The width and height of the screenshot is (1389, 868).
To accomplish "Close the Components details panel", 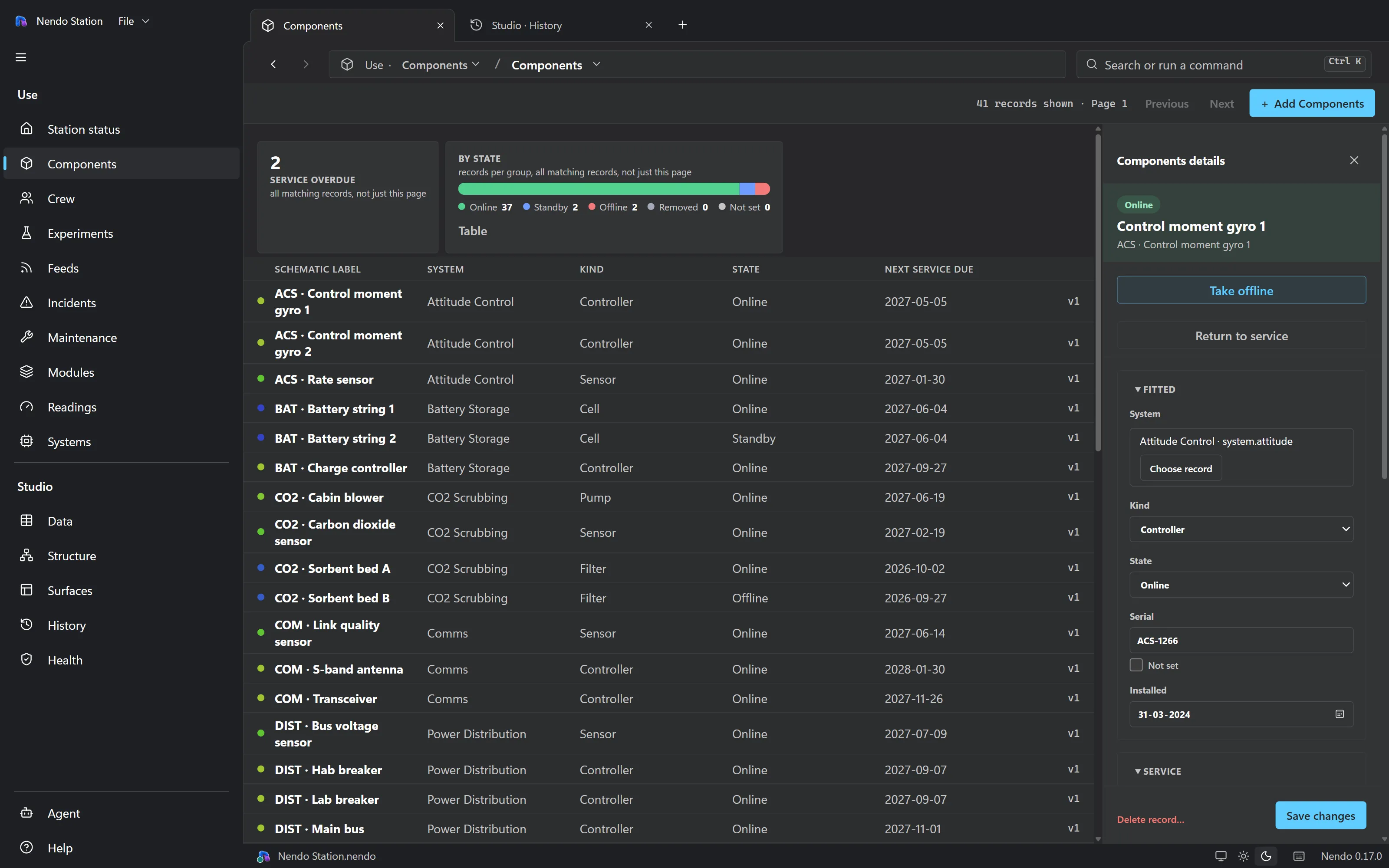I will [x=1354, y=160].
